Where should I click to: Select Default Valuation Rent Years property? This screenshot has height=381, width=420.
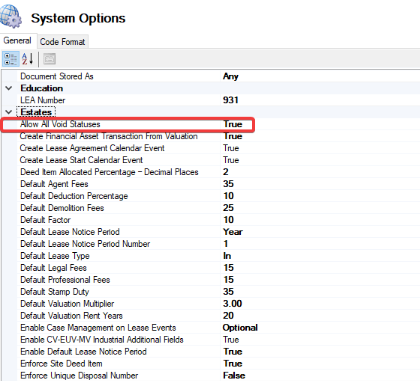coord(71,316)
